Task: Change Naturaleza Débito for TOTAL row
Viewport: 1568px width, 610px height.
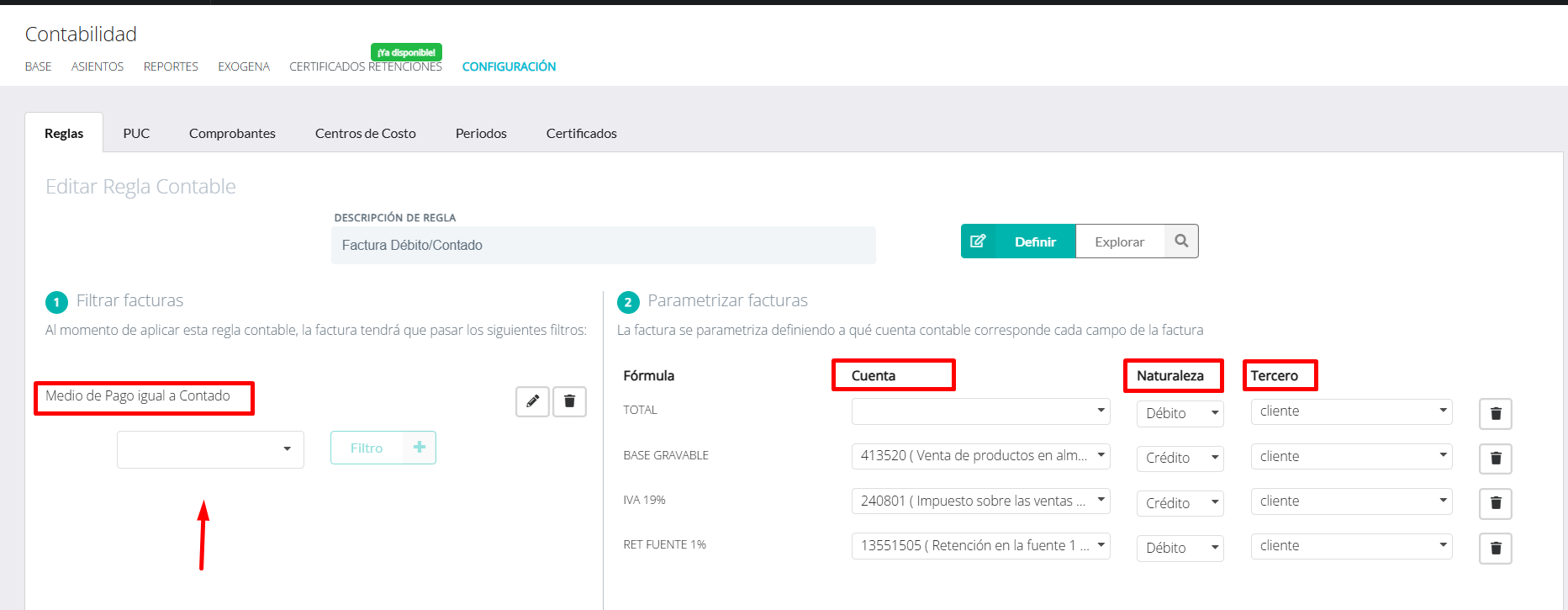Action: click(1180, 413)
